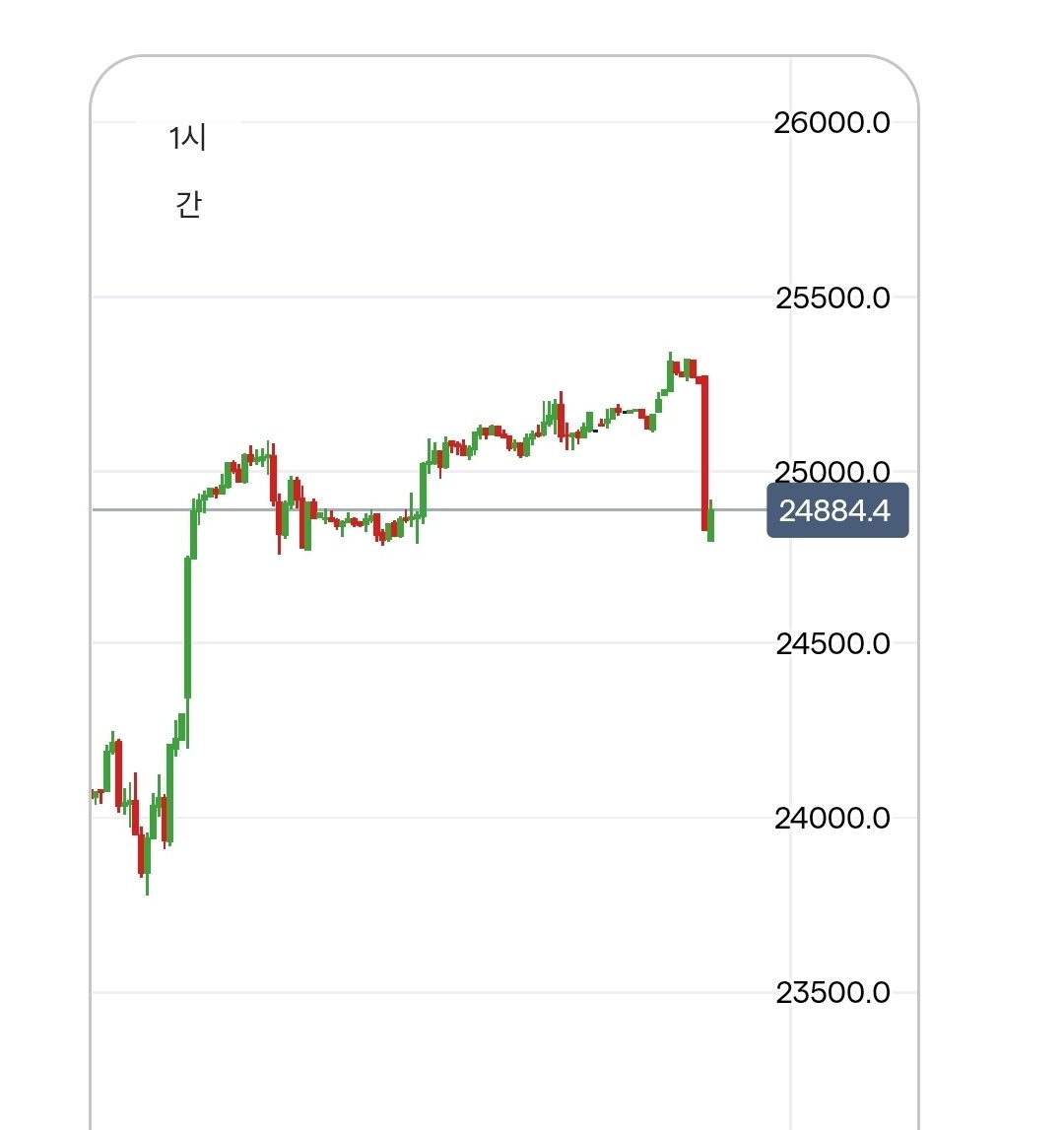Image resolution: width=1064 pixels, height=1130 pixels.
Task: Click the highest peak candle near 25350
Action: 670,372
